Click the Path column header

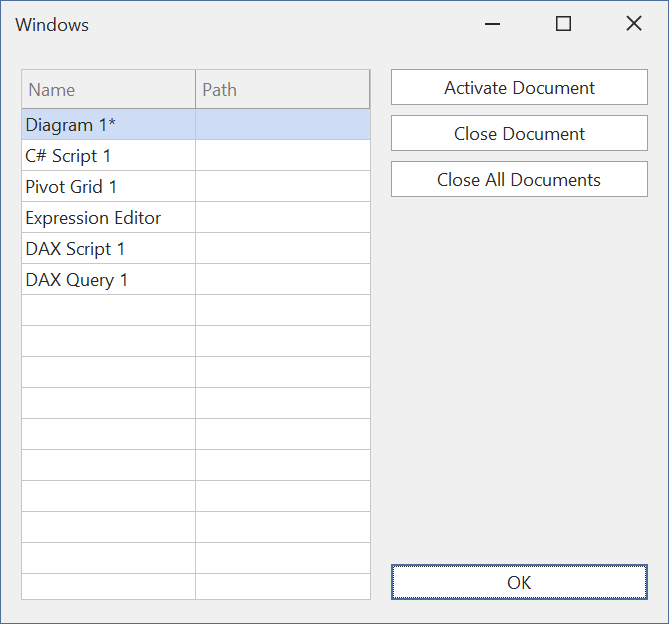(x=282, y=90)
